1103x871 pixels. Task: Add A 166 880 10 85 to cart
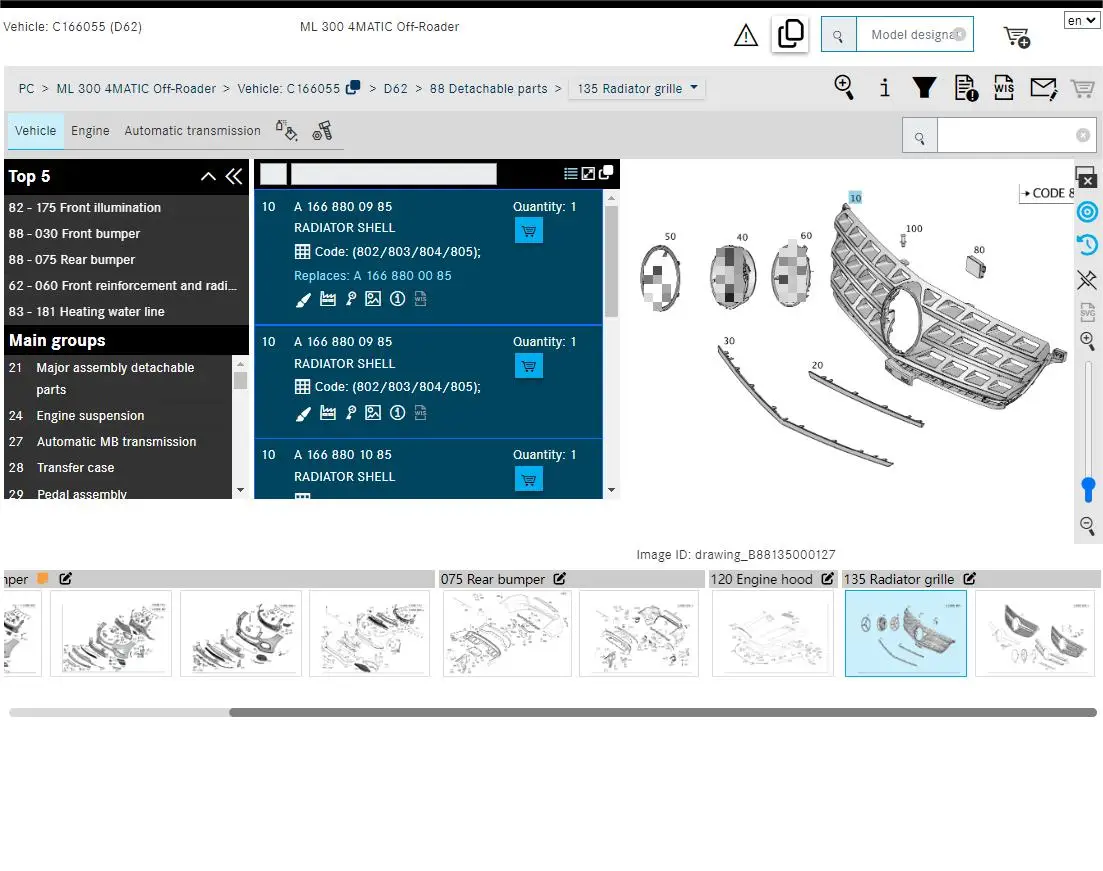coord(528,479)
